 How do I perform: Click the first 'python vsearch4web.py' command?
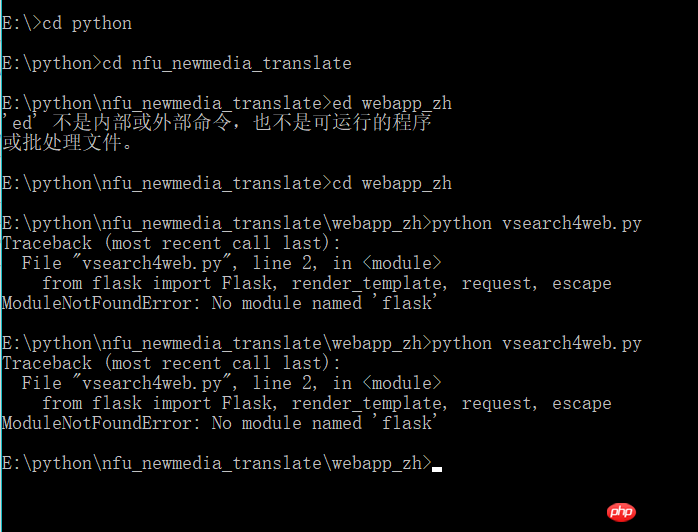[x=537, y=223]
